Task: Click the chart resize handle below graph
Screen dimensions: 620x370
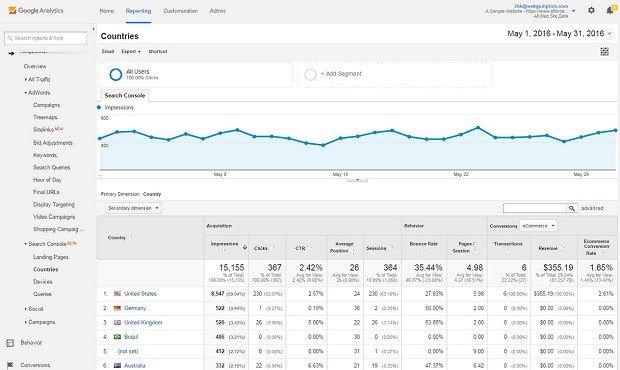Action: coord(357,180)
